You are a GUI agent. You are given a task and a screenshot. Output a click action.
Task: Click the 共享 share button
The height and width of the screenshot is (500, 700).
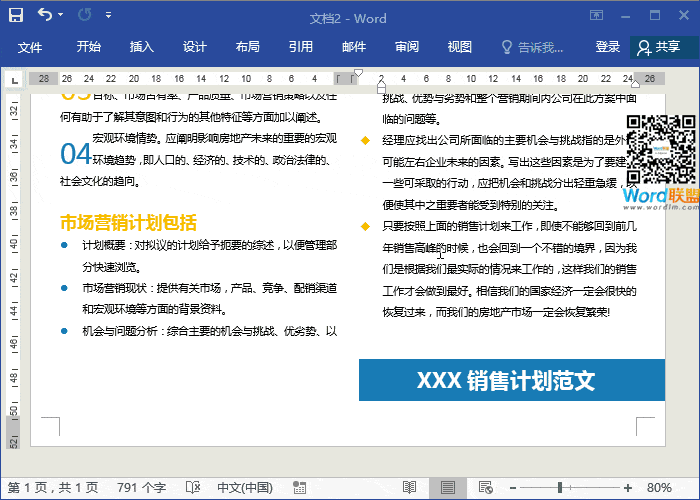tap(658, 47)
